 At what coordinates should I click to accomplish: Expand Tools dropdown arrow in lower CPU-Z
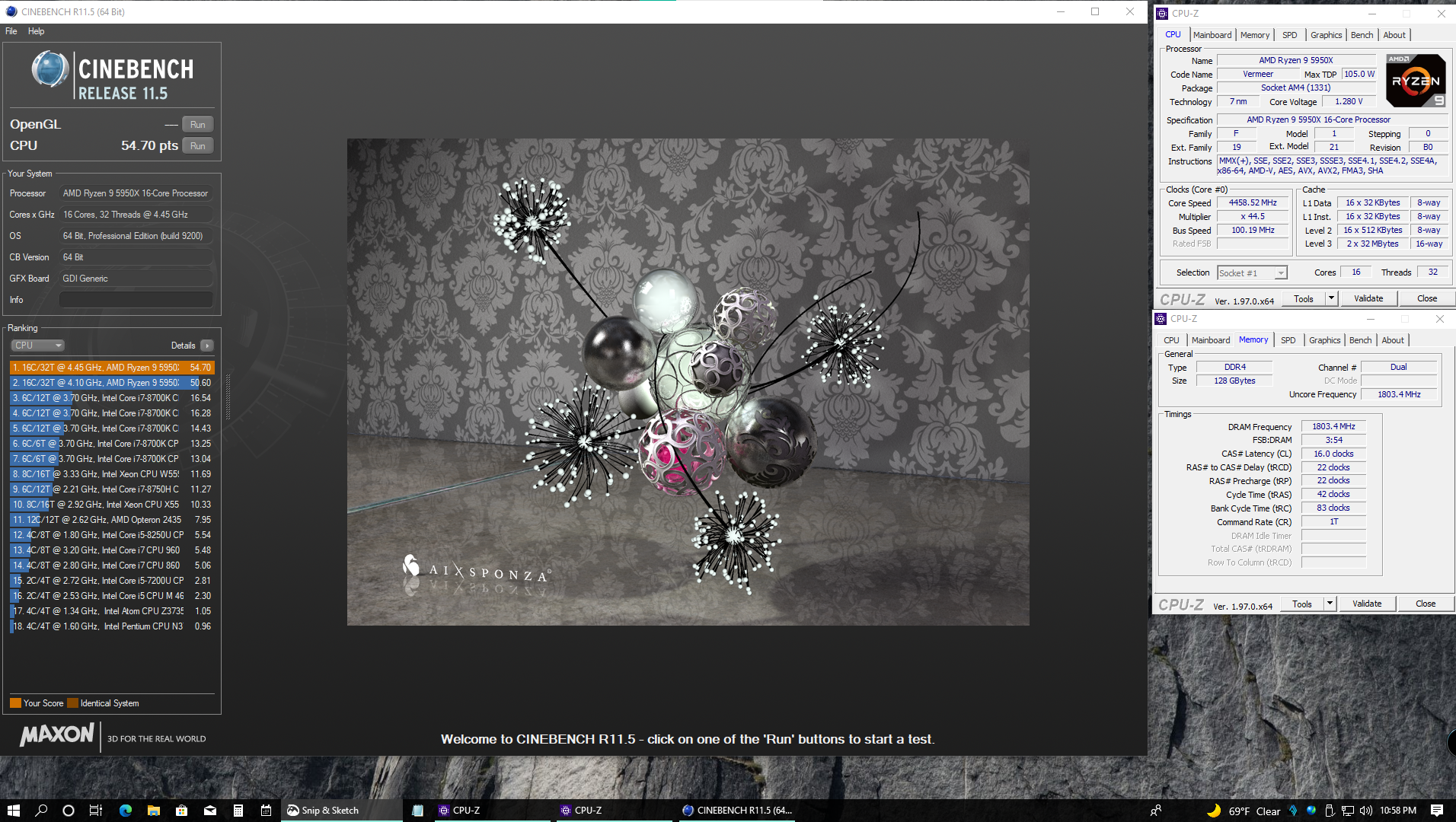pos(1330,604)
